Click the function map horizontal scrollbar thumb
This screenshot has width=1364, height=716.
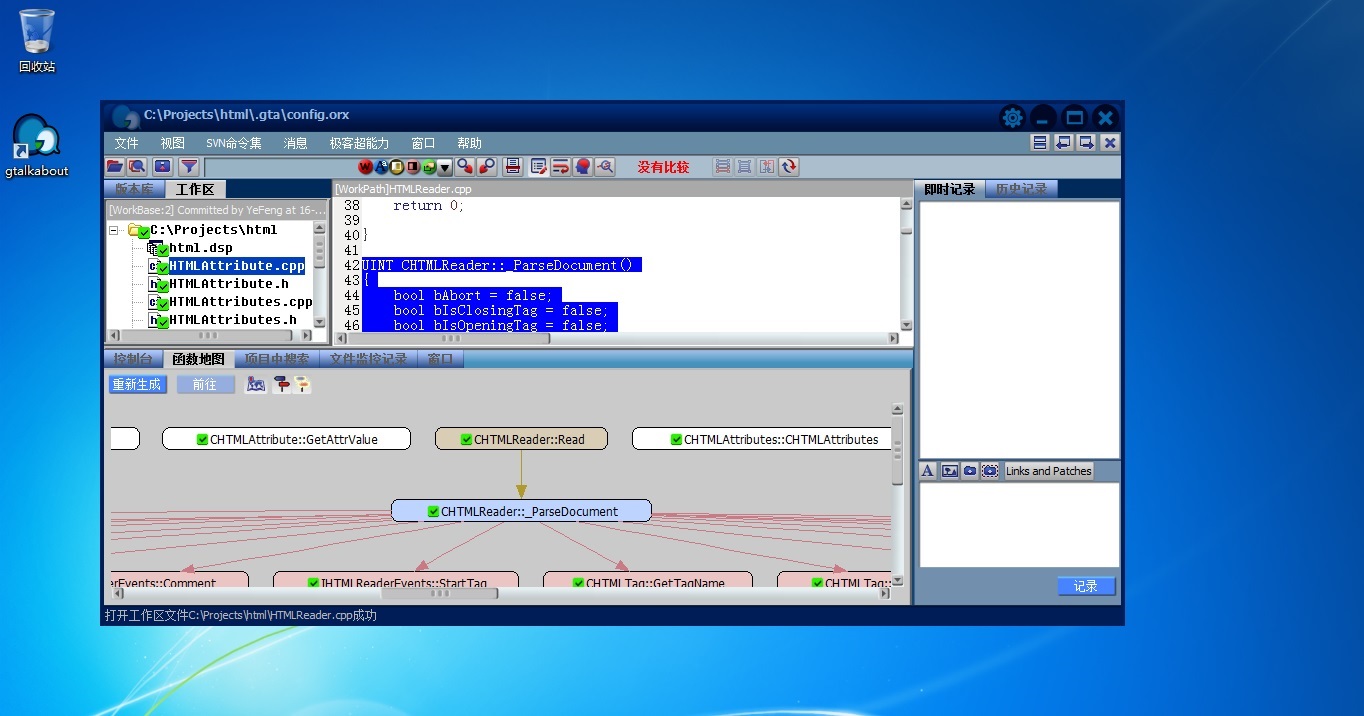click(x=440, y=594)
